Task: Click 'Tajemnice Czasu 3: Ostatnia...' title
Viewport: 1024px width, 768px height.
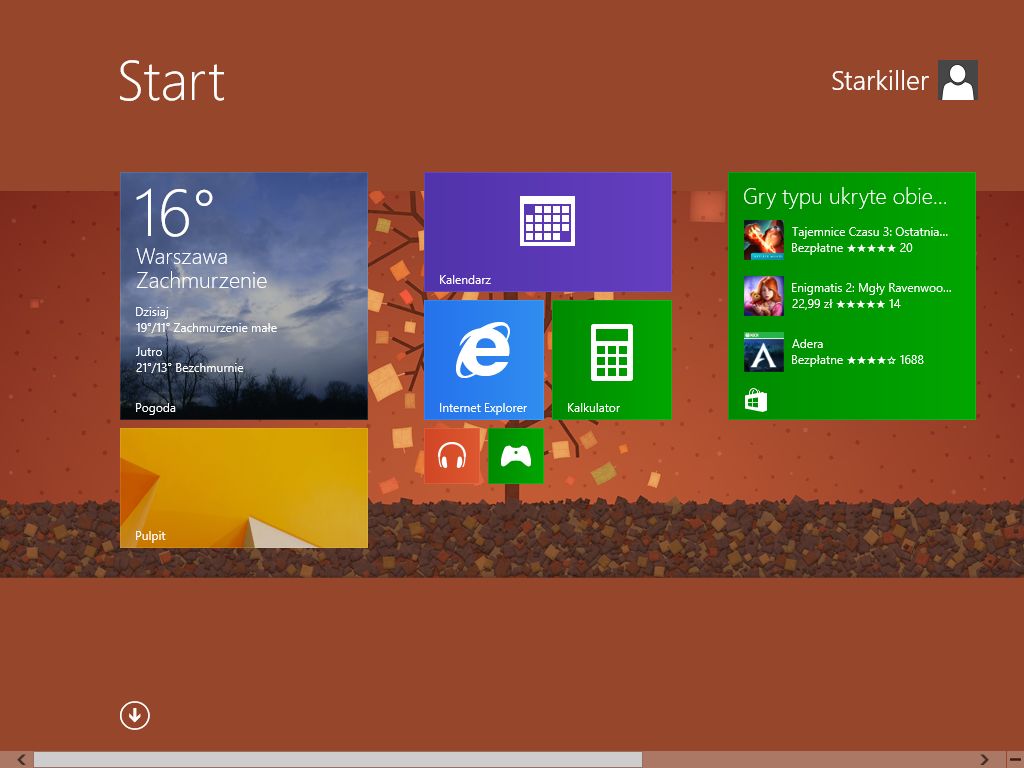Action: coord(869,231)
